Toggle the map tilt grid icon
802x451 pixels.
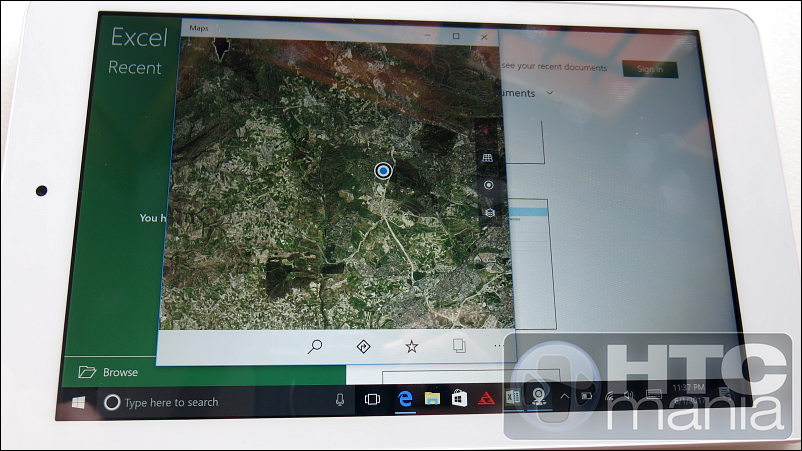(487, 157)
